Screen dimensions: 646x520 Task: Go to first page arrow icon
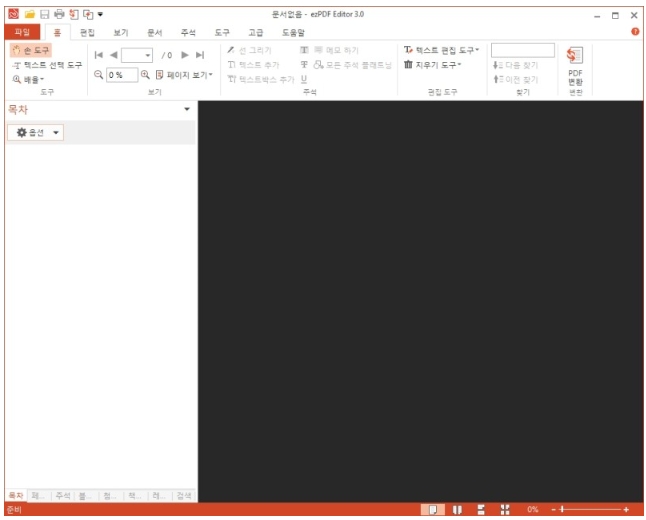click(98, 55)
